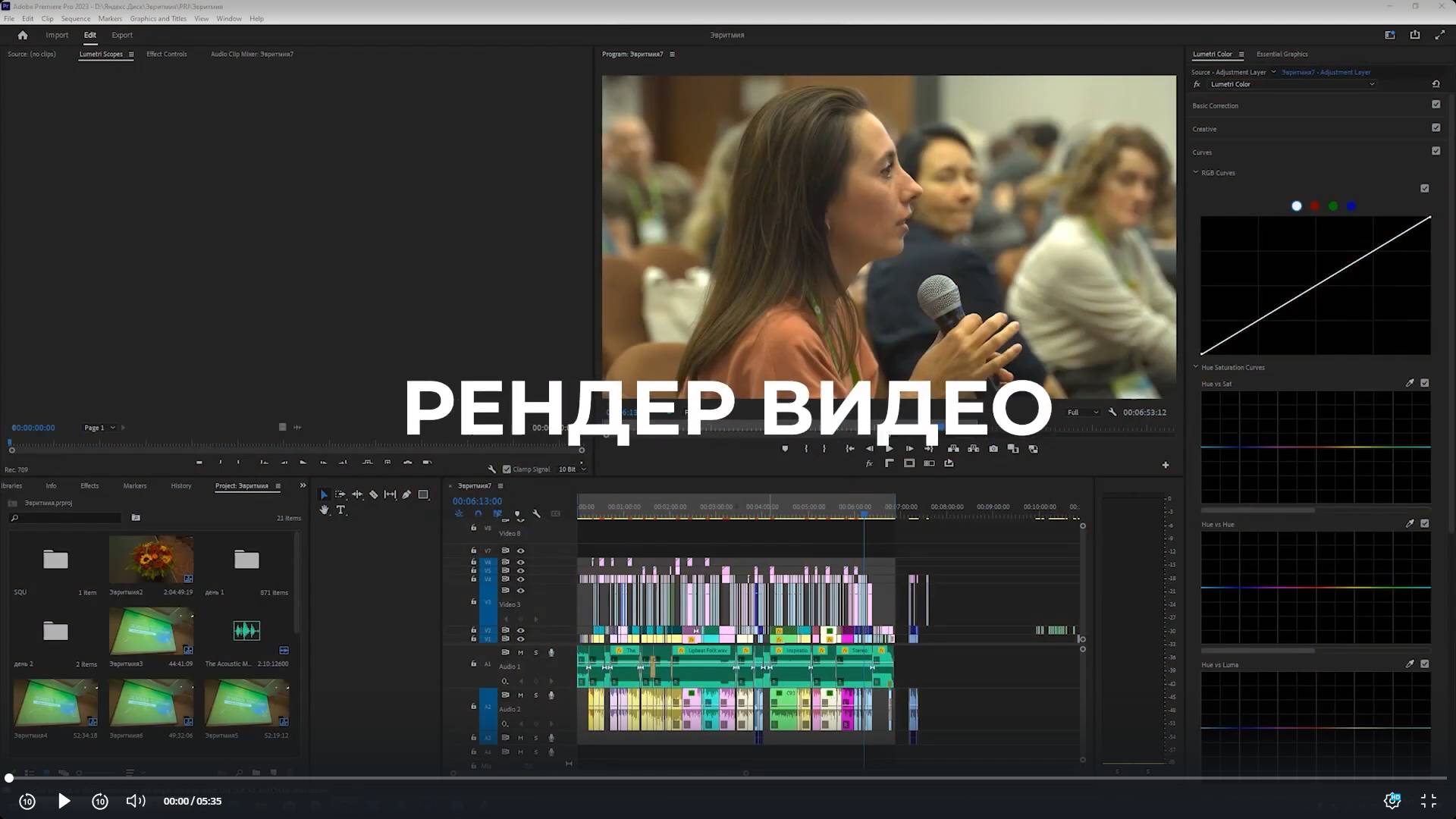Open Quick Export share icon

[1415, 35]
